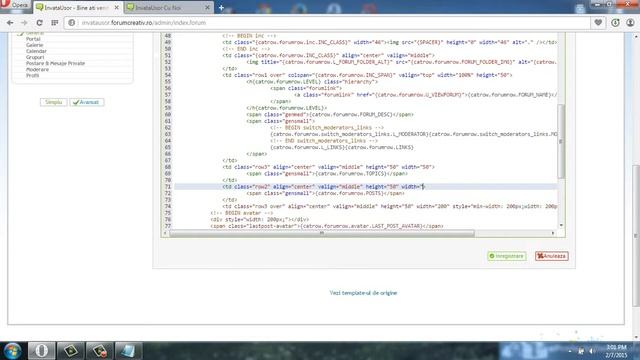Open the fourth taskbar application icon

click(x=128, y=351)
